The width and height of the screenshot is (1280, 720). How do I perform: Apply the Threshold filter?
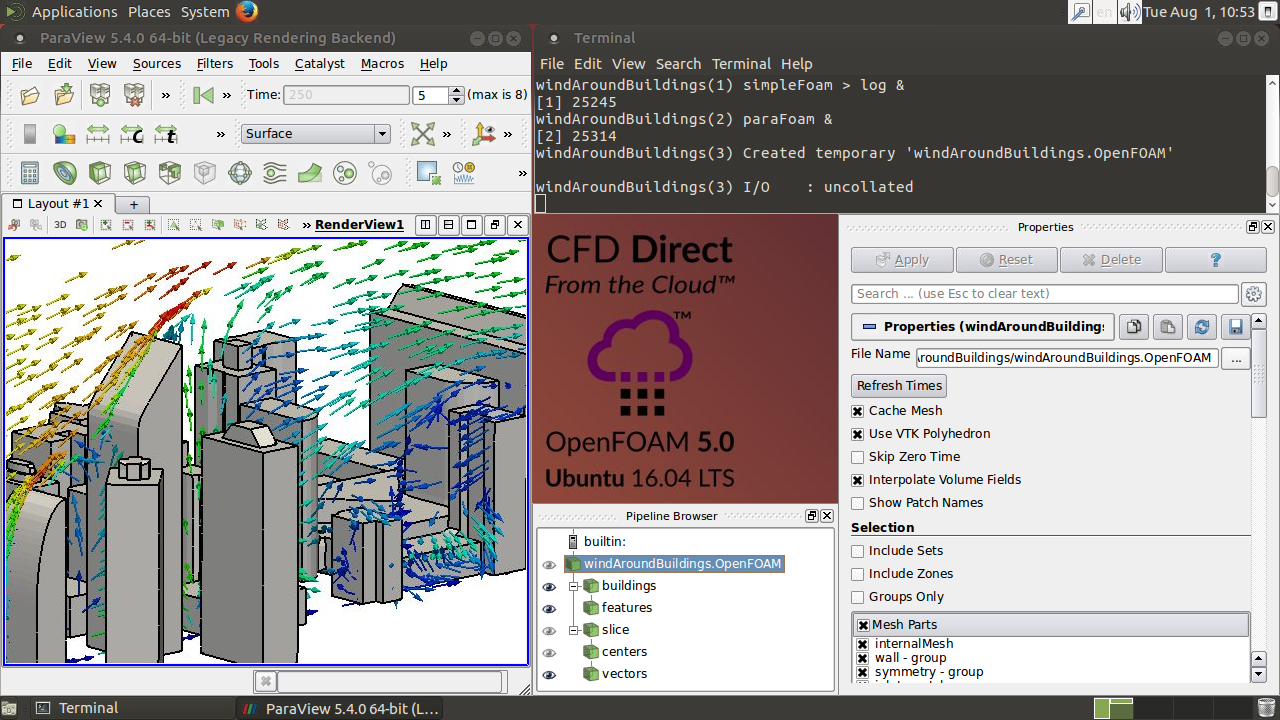click(x=170, y=173)
